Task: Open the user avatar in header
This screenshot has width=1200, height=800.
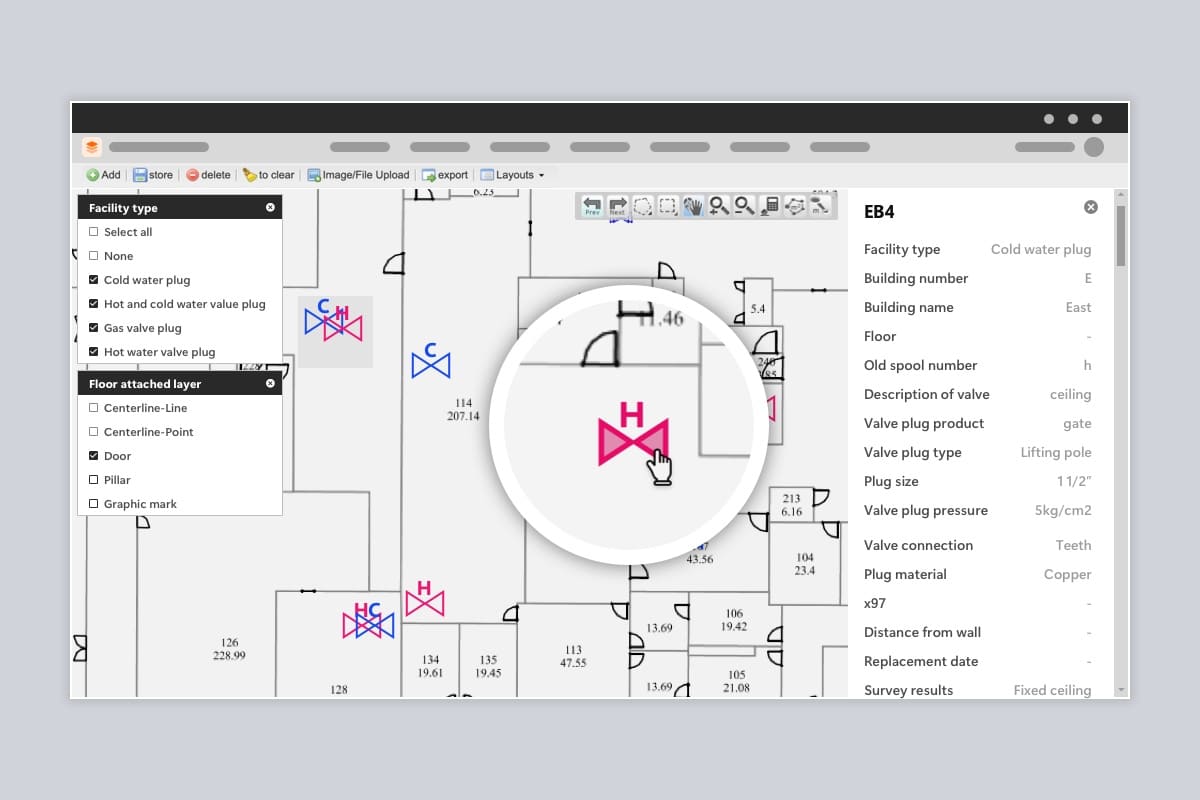Action: pyautogui.click(x=1094, y=147)
